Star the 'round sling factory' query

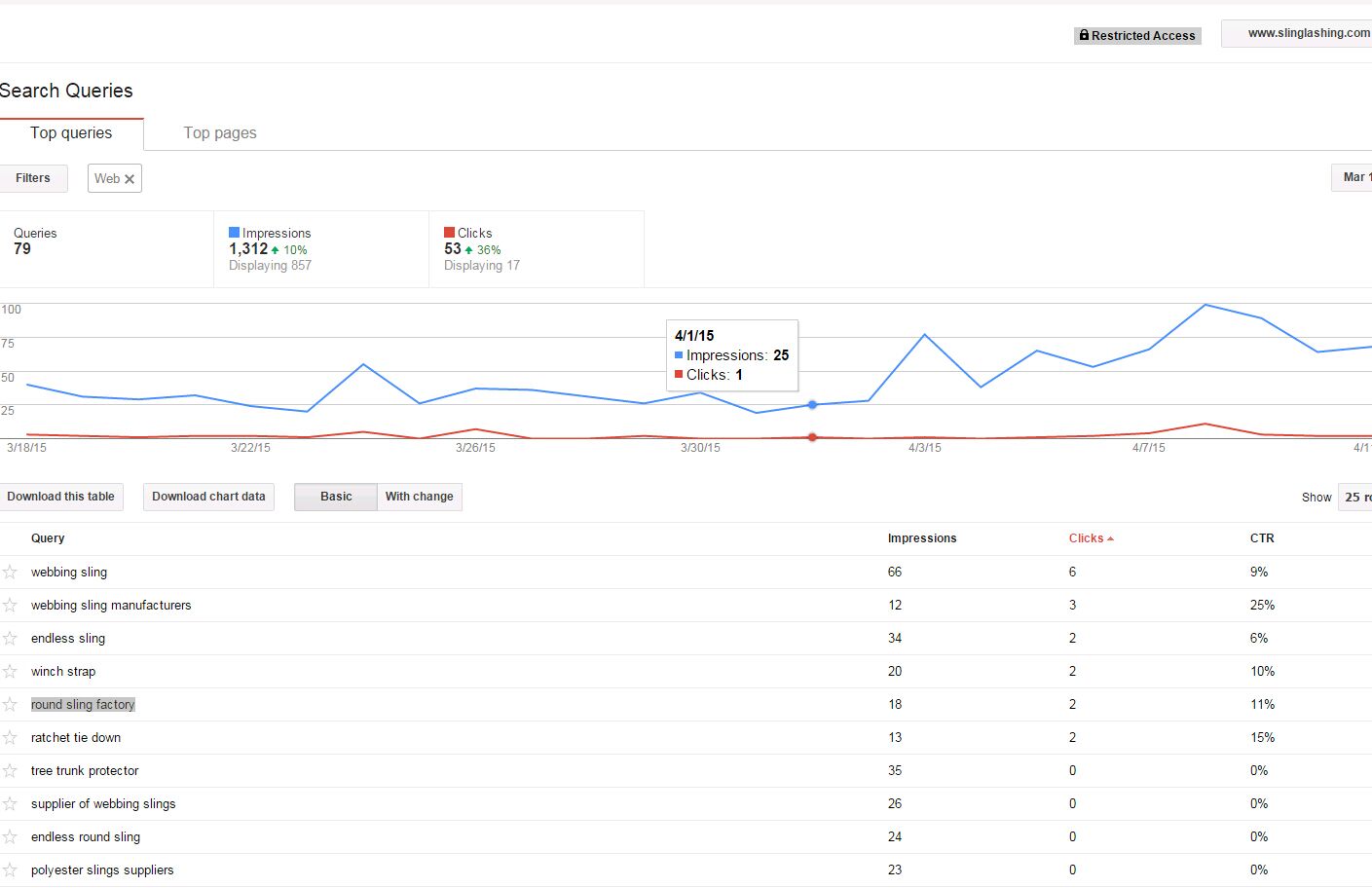pos(10,704)
